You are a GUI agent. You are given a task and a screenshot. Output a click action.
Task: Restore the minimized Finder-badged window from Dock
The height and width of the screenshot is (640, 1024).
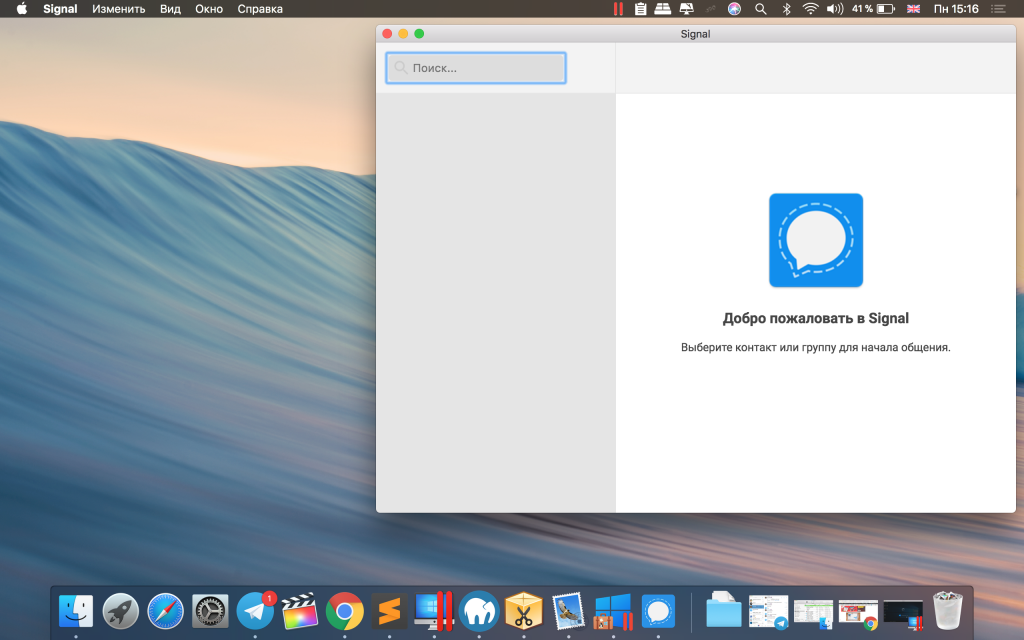[813, 613]
